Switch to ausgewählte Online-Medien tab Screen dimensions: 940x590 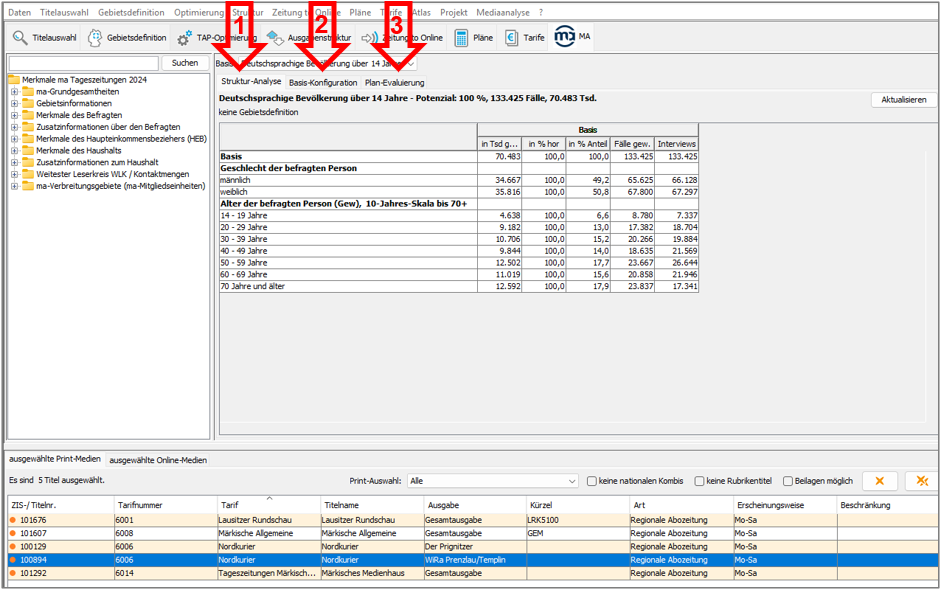(158, 460)
